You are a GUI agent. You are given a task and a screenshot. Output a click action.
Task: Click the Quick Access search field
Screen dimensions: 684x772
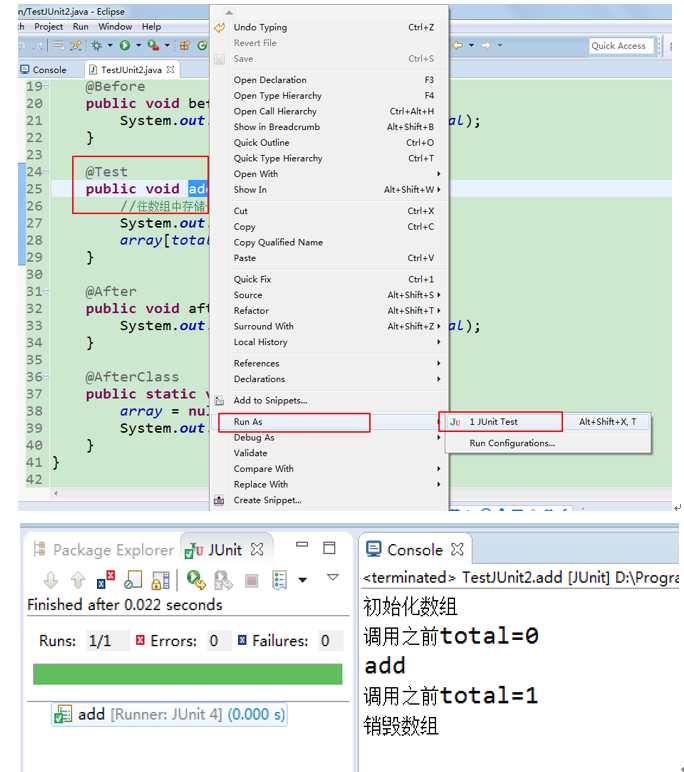coord(620,46)
